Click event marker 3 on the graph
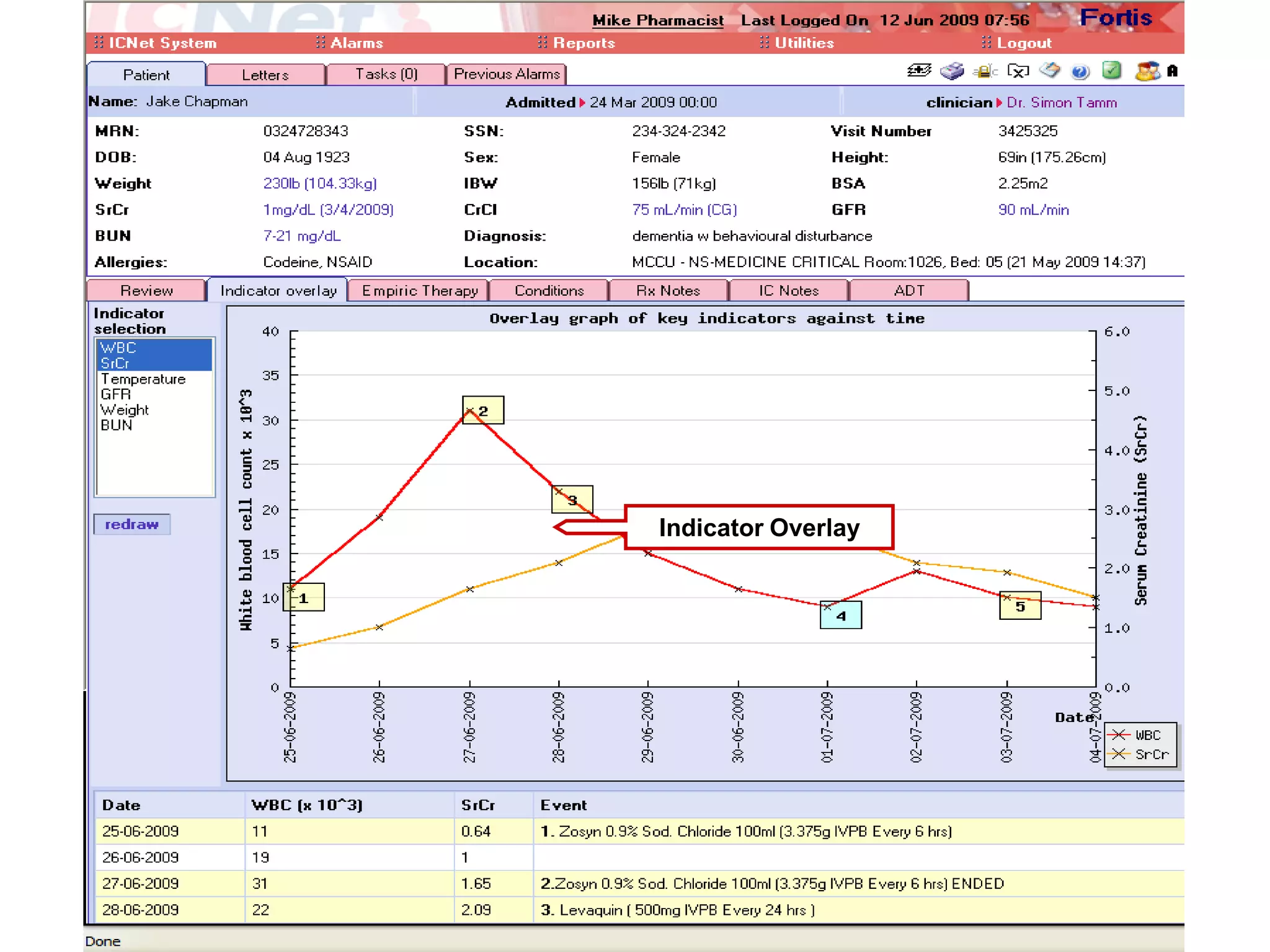 [572, 500]
